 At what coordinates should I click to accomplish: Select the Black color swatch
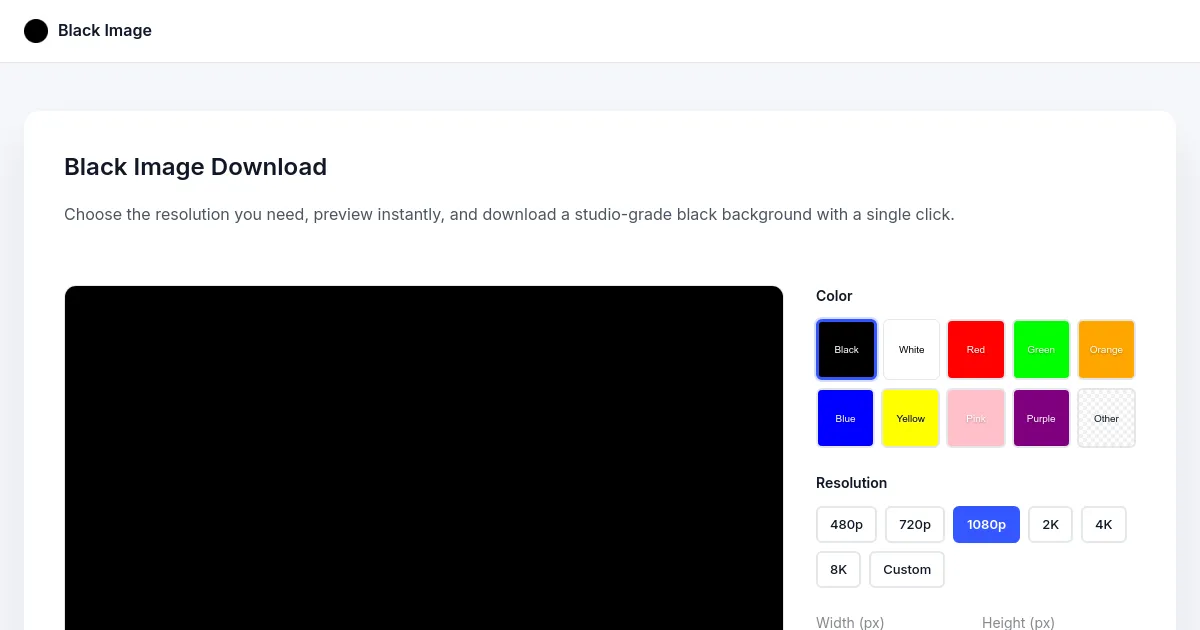[x=846, y=349]
